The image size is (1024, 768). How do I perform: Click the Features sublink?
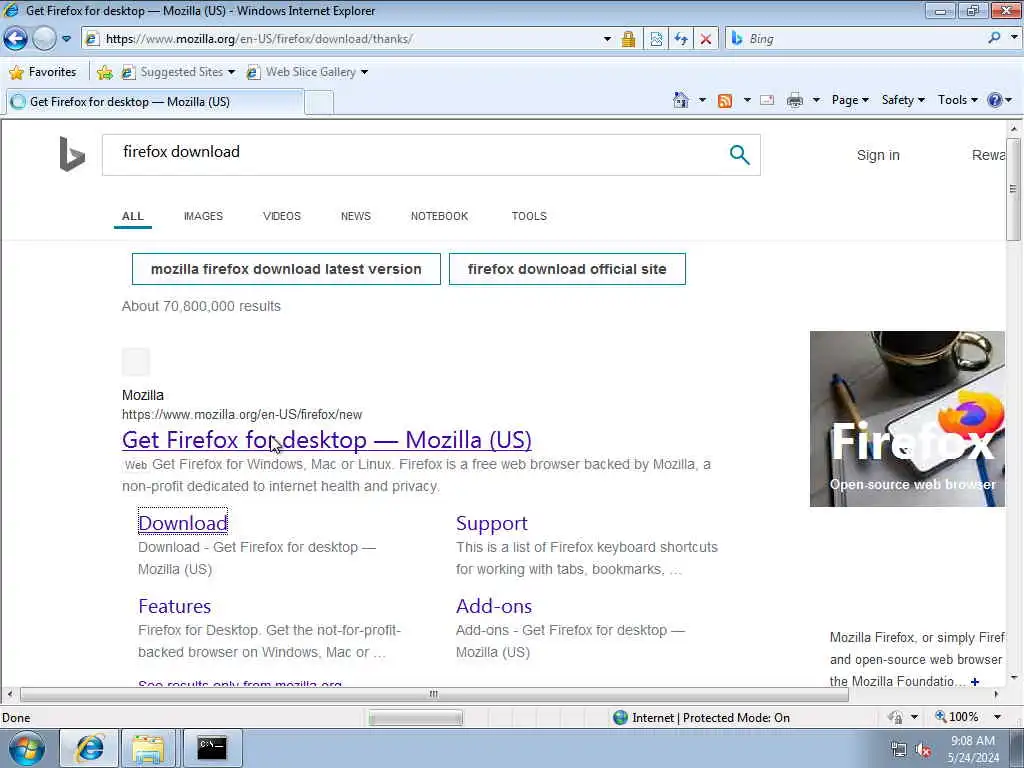point(174,606)
